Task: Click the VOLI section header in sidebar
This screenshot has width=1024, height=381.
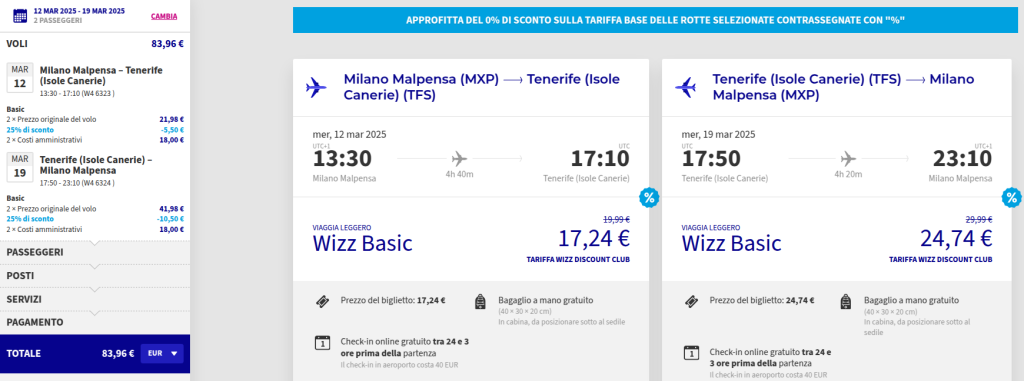Action: click(x=95, y=44)
